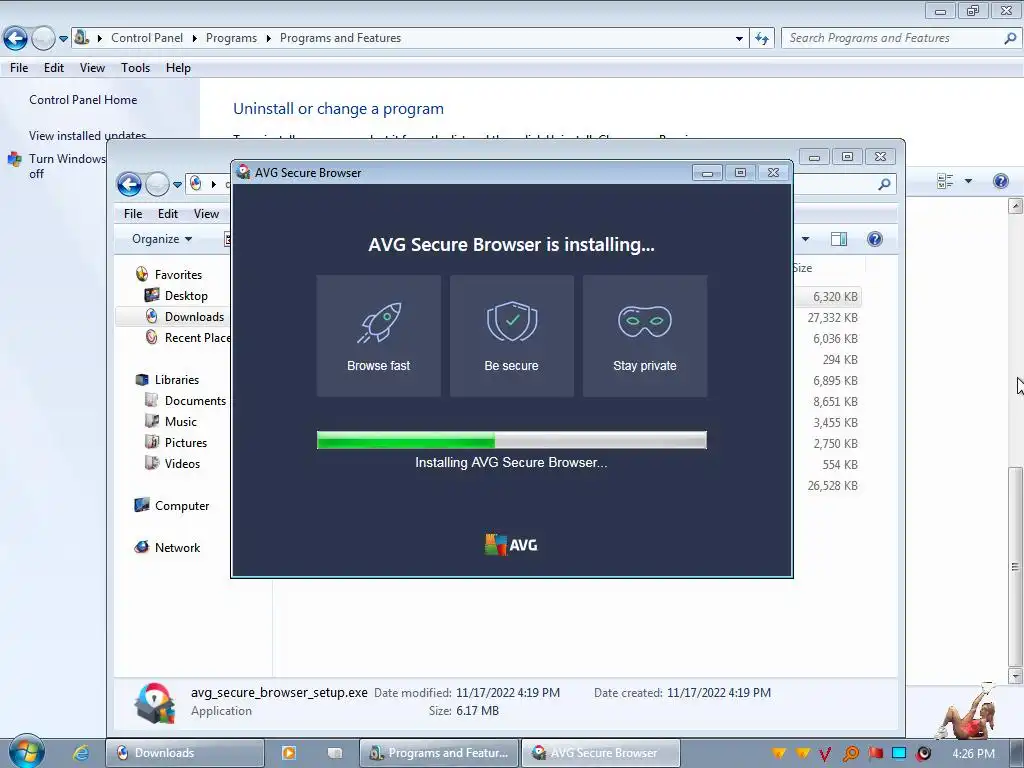Image resolution: width=1024 pixels, height=768 pixels.
Task: Click the installation progress bar
Action: click(511, 440)
